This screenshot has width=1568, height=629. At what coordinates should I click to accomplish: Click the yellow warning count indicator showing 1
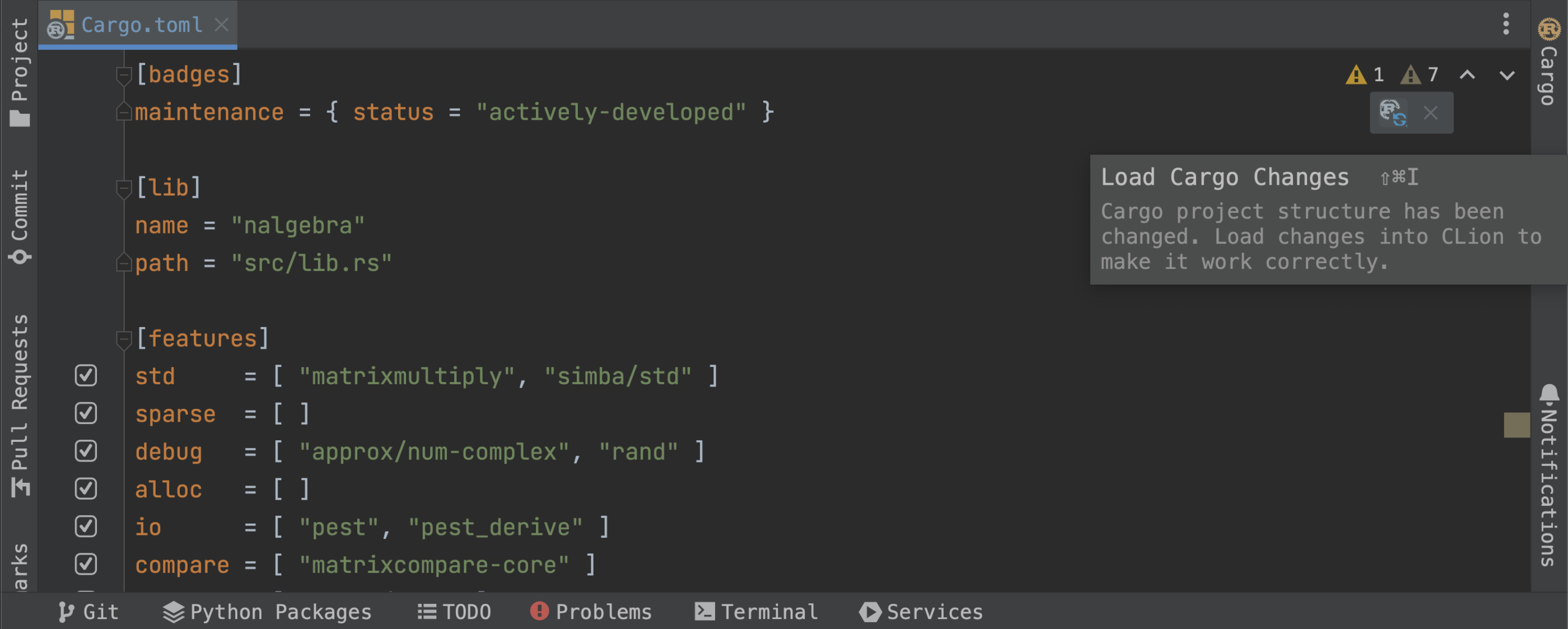pyautogui.click(x=1365, y=75)
